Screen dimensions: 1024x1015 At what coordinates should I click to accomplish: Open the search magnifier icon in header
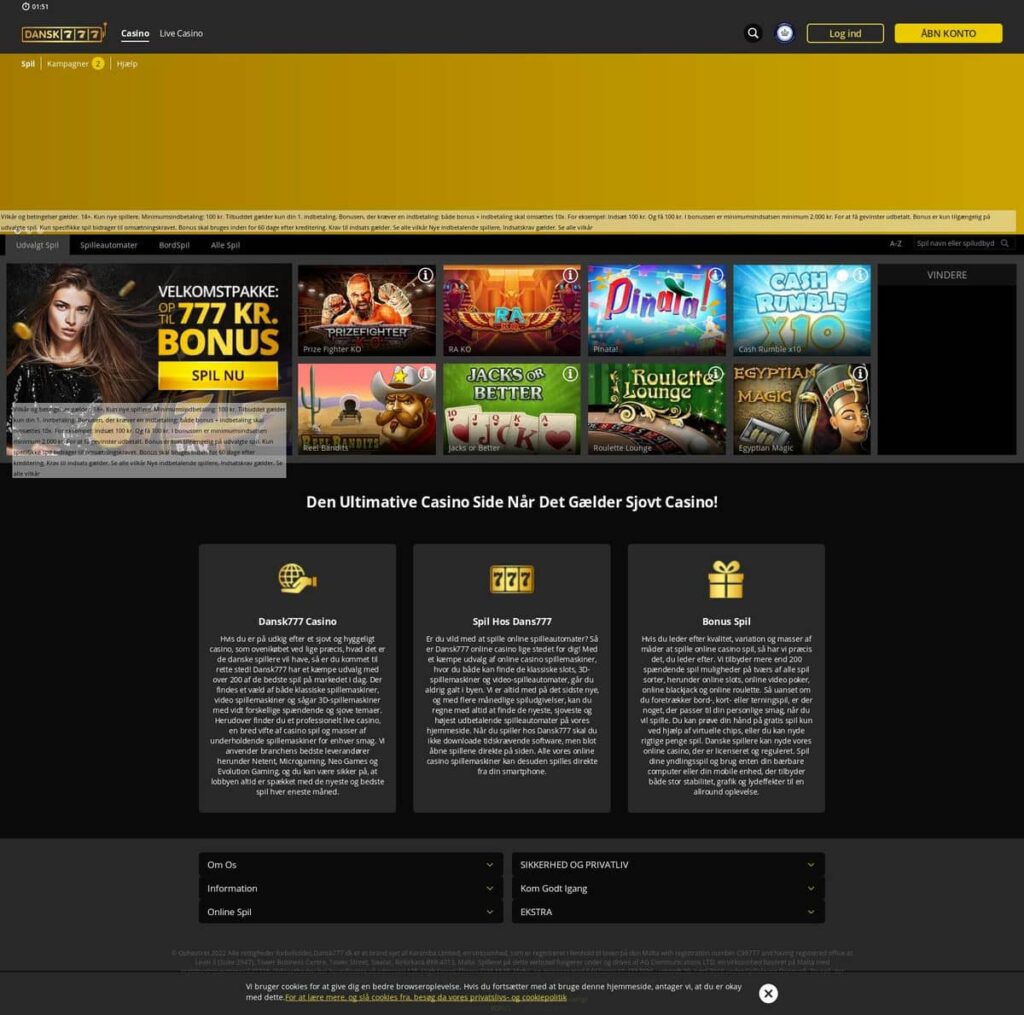coord(753,33)
